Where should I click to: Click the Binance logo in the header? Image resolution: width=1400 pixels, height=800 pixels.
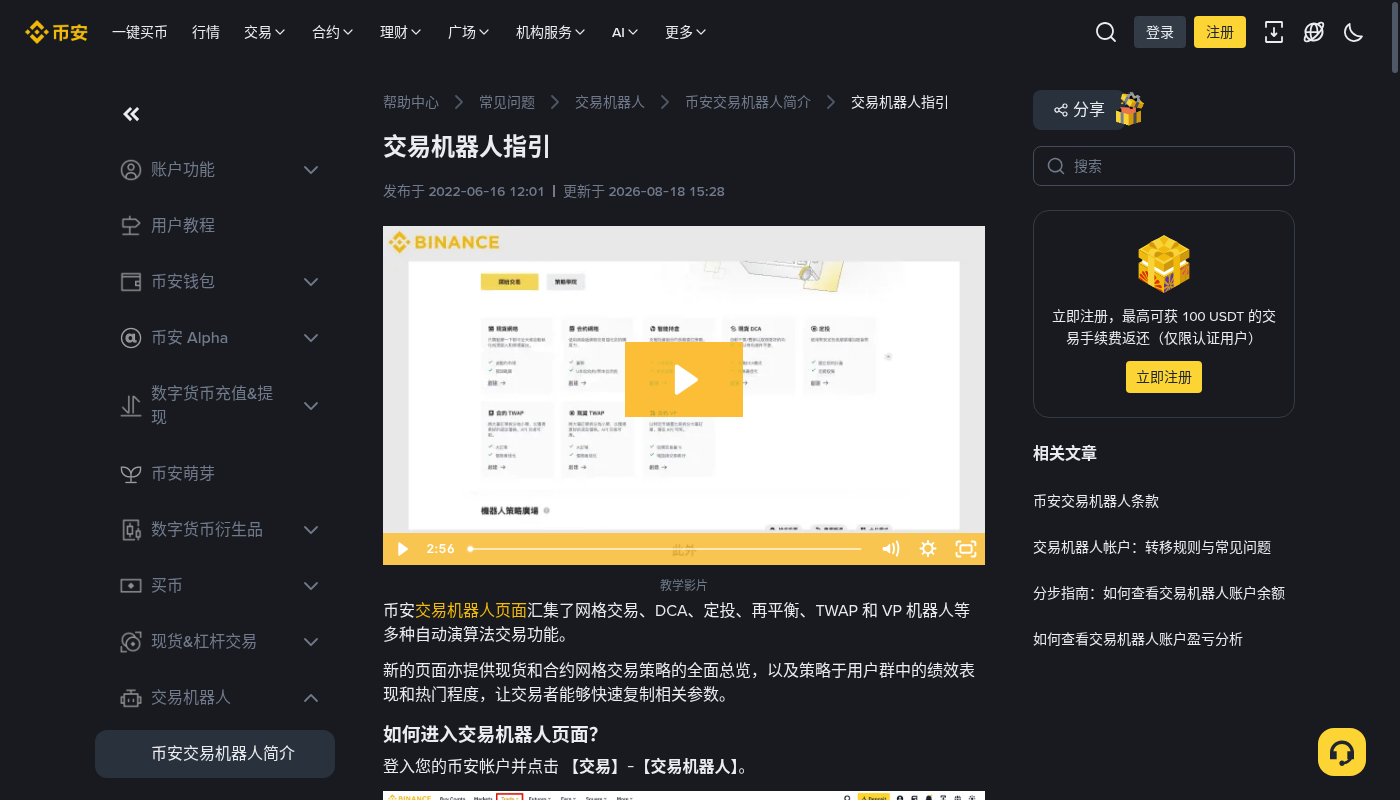point(56,32)
